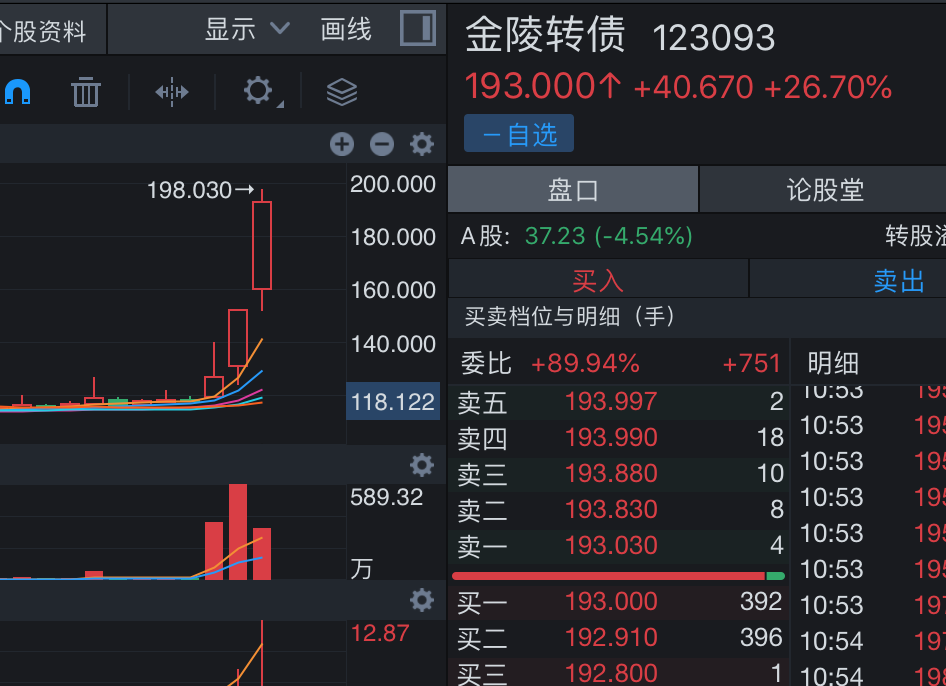Open main chart panel gear settings
The width and height of the screenshot is (946, 686).
click(x=422, y=145)
